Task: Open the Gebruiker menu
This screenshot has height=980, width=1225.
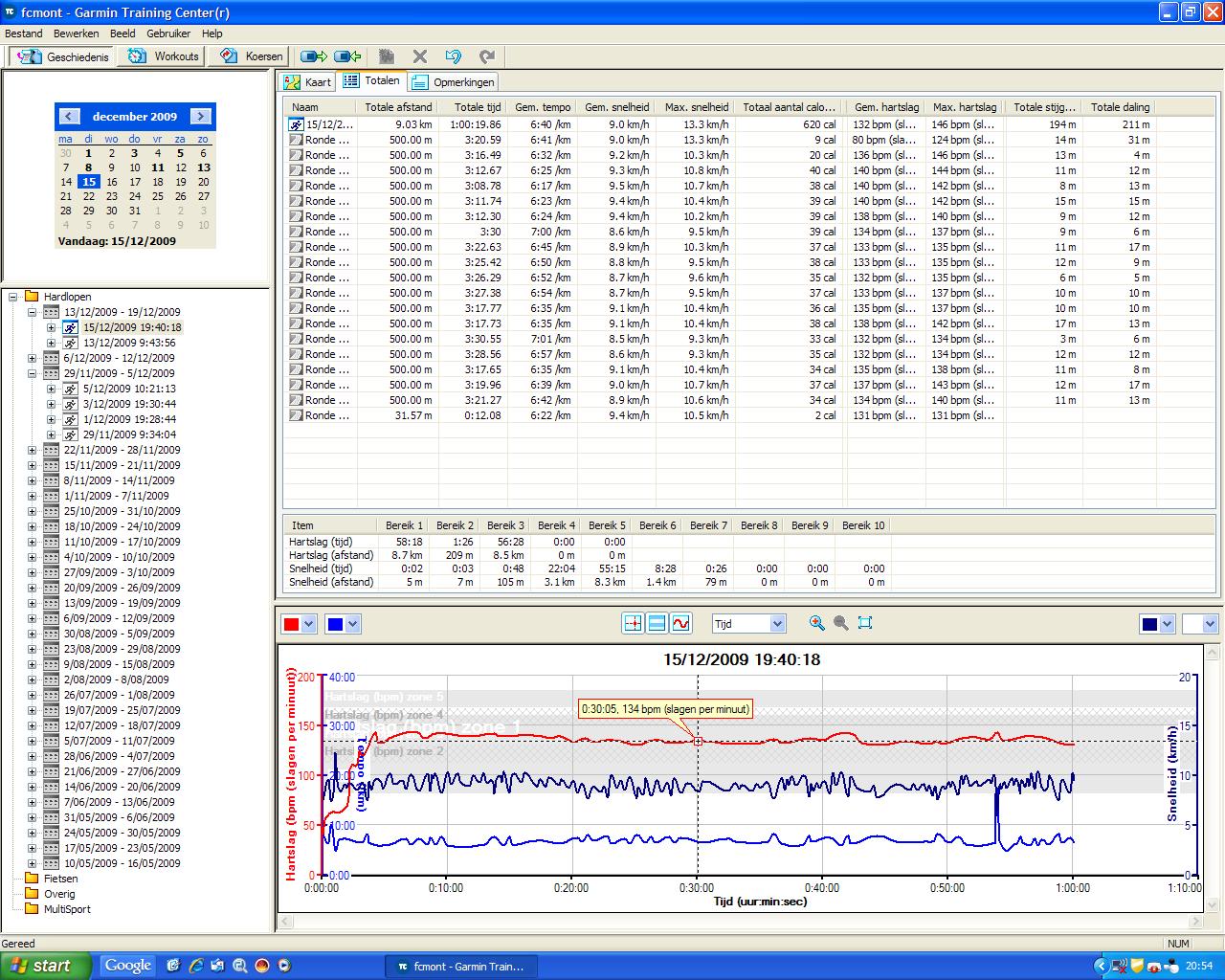Action: point(168,33)
